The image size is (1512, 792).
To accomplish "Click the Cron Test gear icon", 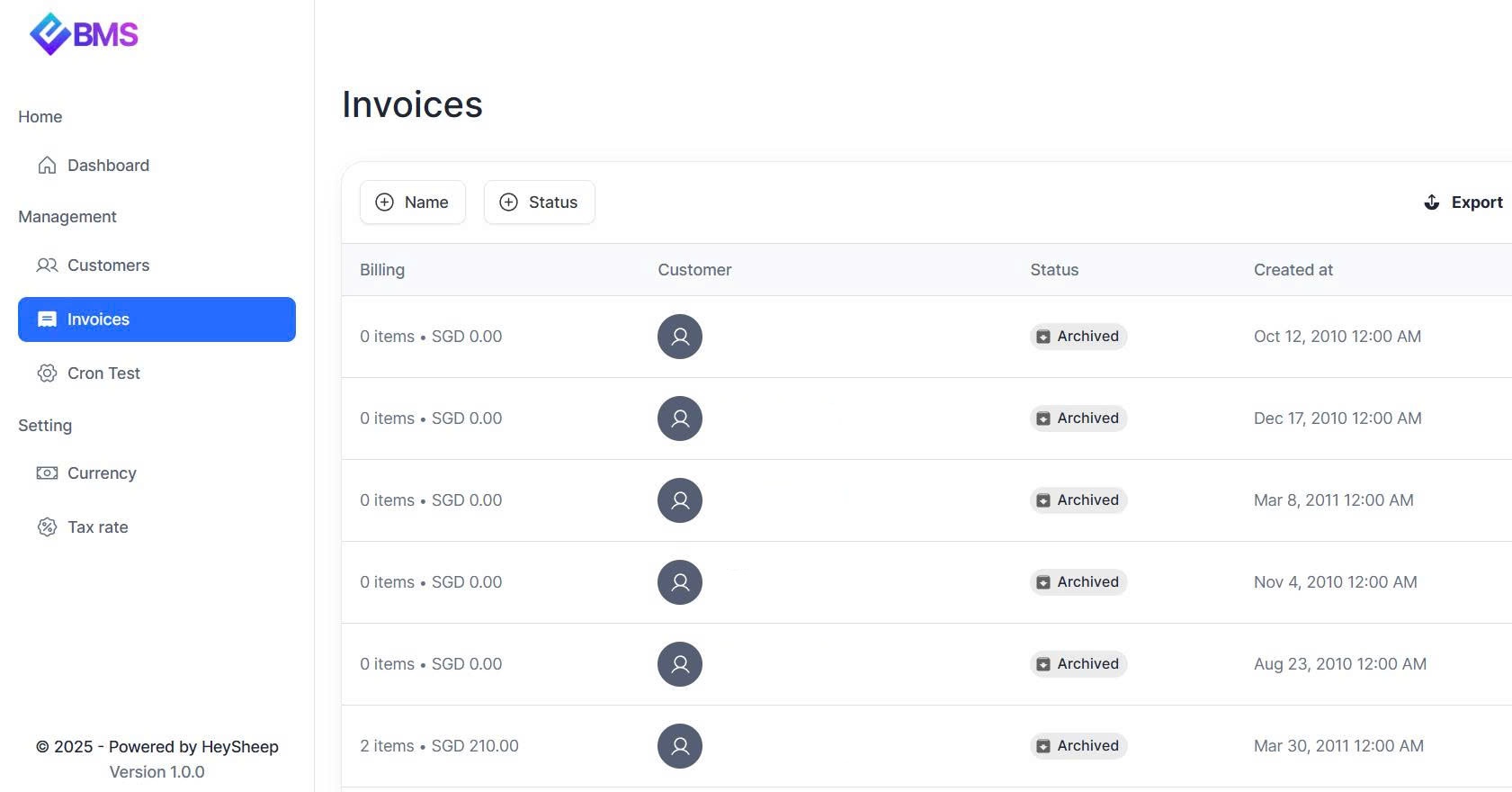I will (x=47, y=373).
